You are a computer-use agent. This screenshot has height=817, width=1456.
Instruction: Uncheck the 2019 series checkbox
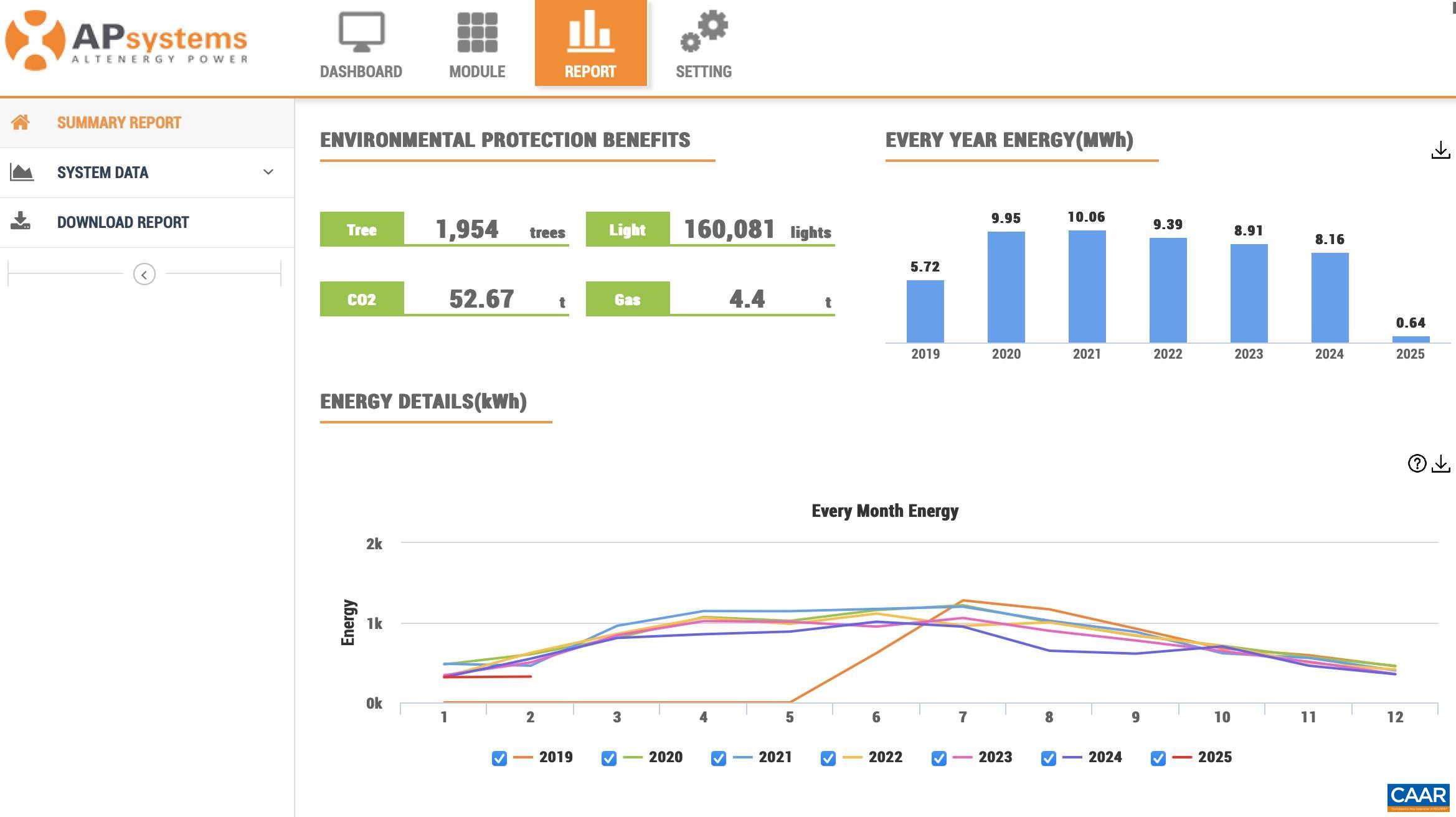499,758
